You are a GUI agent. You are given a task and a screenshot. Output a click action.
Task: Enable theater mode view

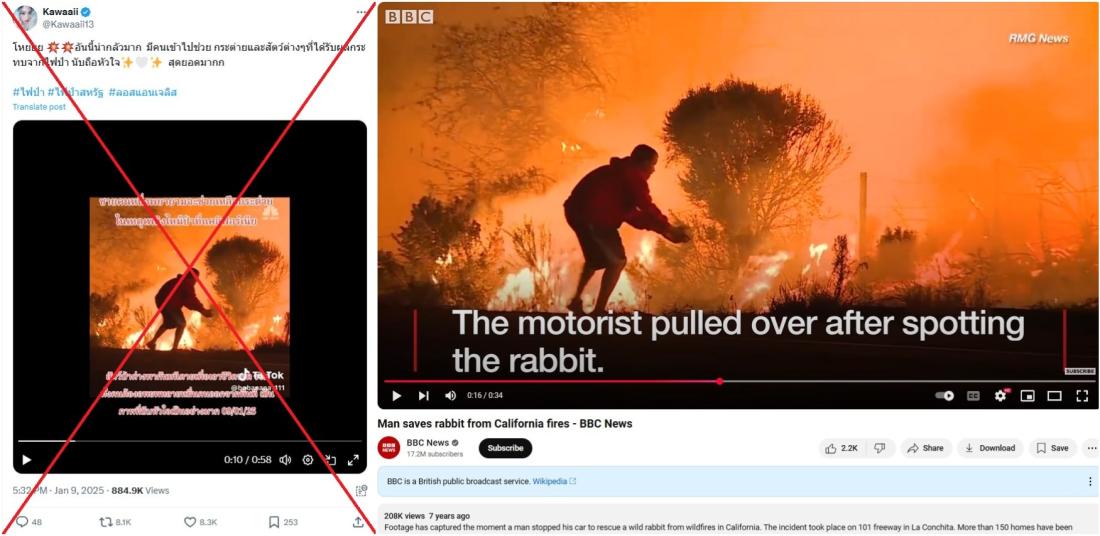click(x=1054, y=396)
